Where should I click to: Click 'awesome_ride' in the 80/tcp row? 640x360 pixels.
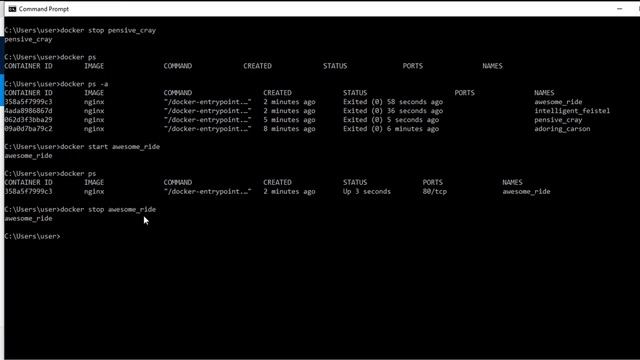coord(526,191)
